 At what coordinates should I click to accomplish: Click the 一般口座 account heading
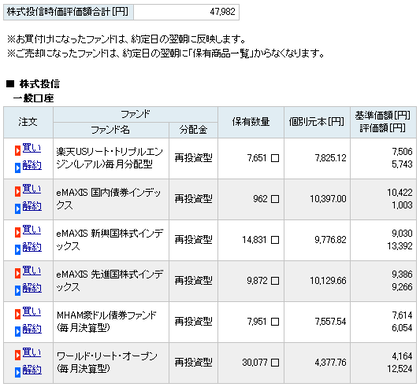point(33,98)
